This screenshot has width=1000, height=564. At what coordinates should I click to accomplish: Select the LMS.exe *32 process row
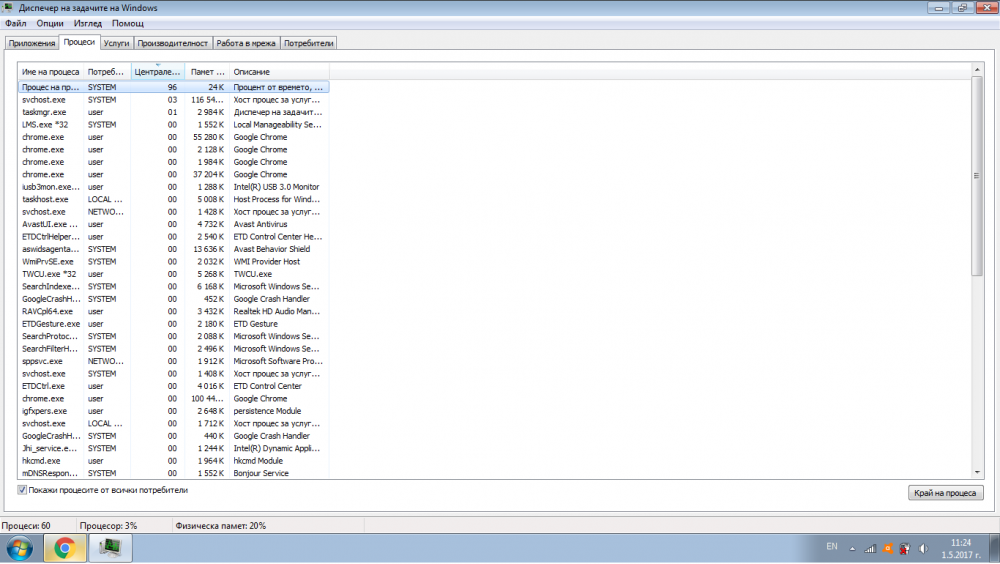point(173,124)
